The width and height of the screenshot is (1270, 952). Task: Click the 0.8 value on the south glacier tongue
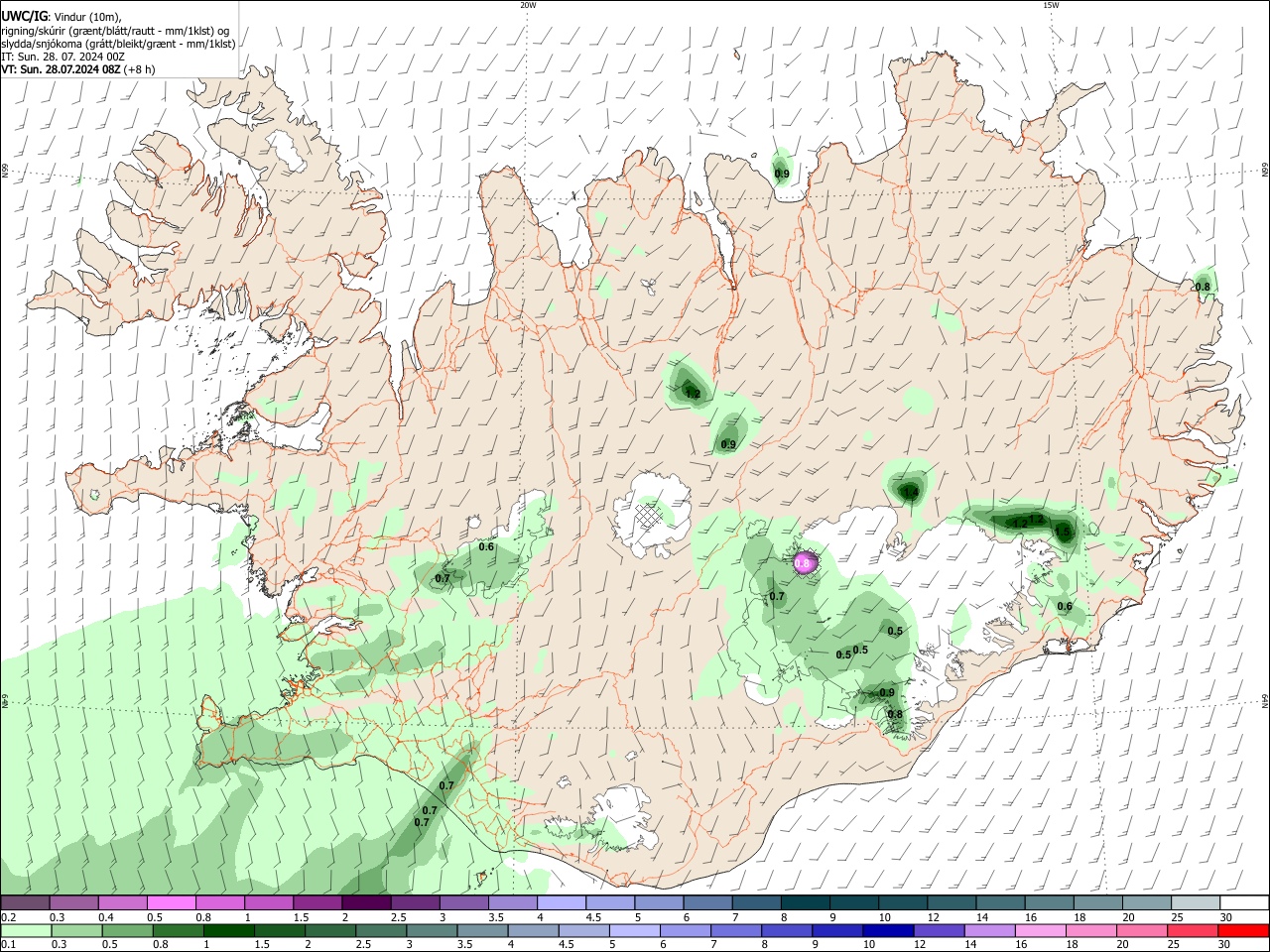(895, 714)
